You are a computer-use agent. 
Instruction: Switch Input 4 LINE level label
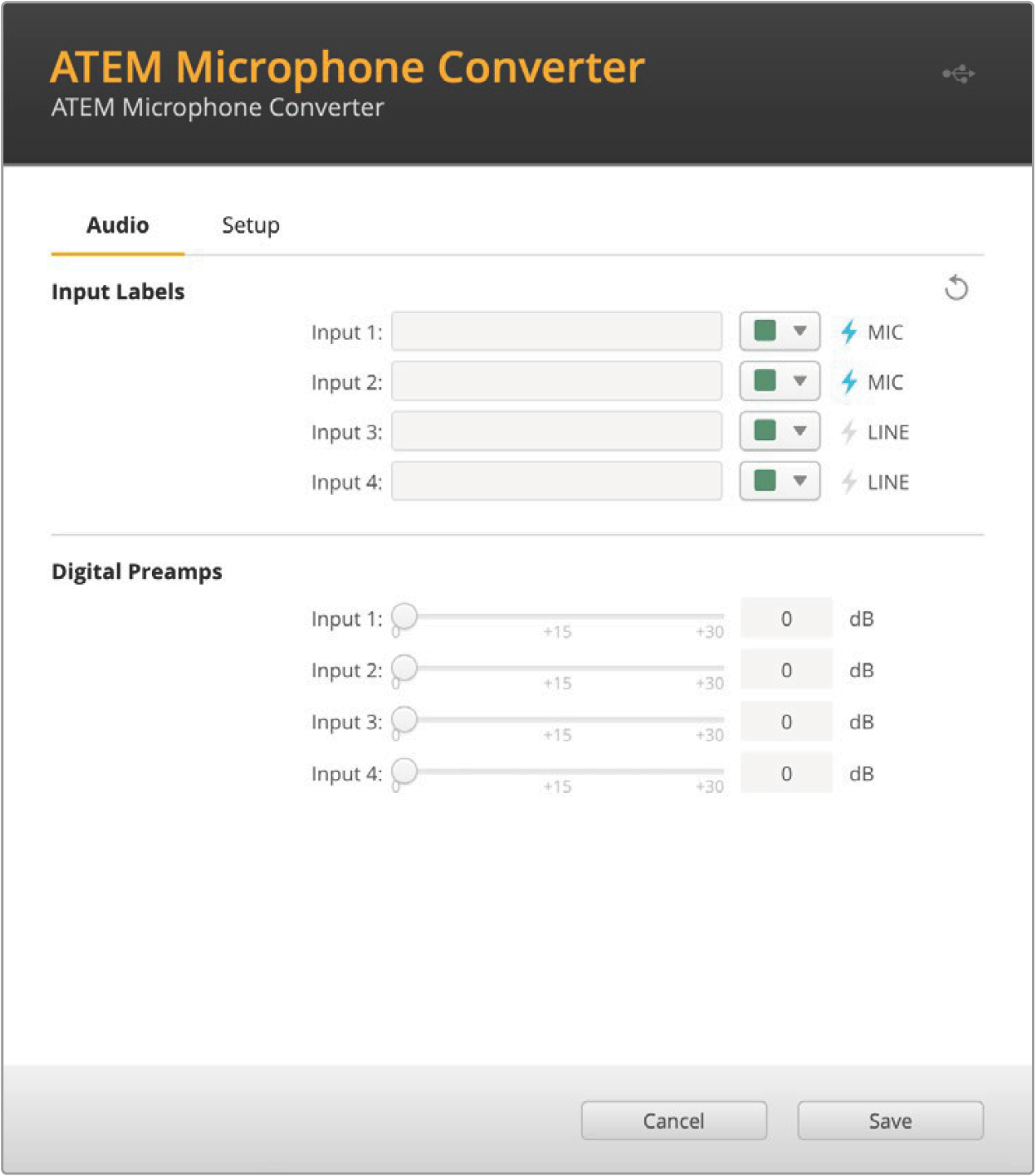click(887, 482)
